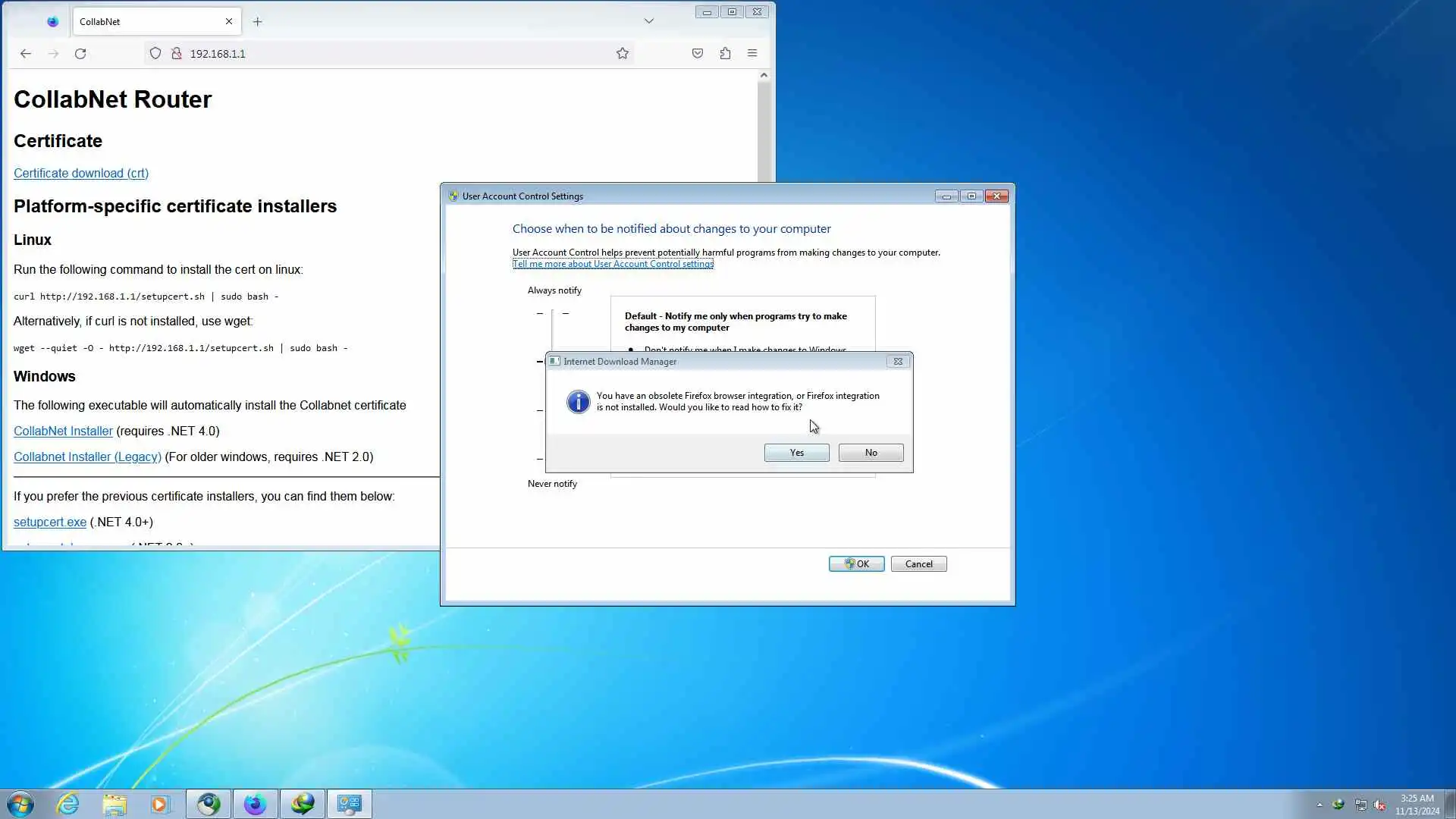Open the list all tabs dropdown
The height and width of the screenshot is (819, 1456).
648,21
